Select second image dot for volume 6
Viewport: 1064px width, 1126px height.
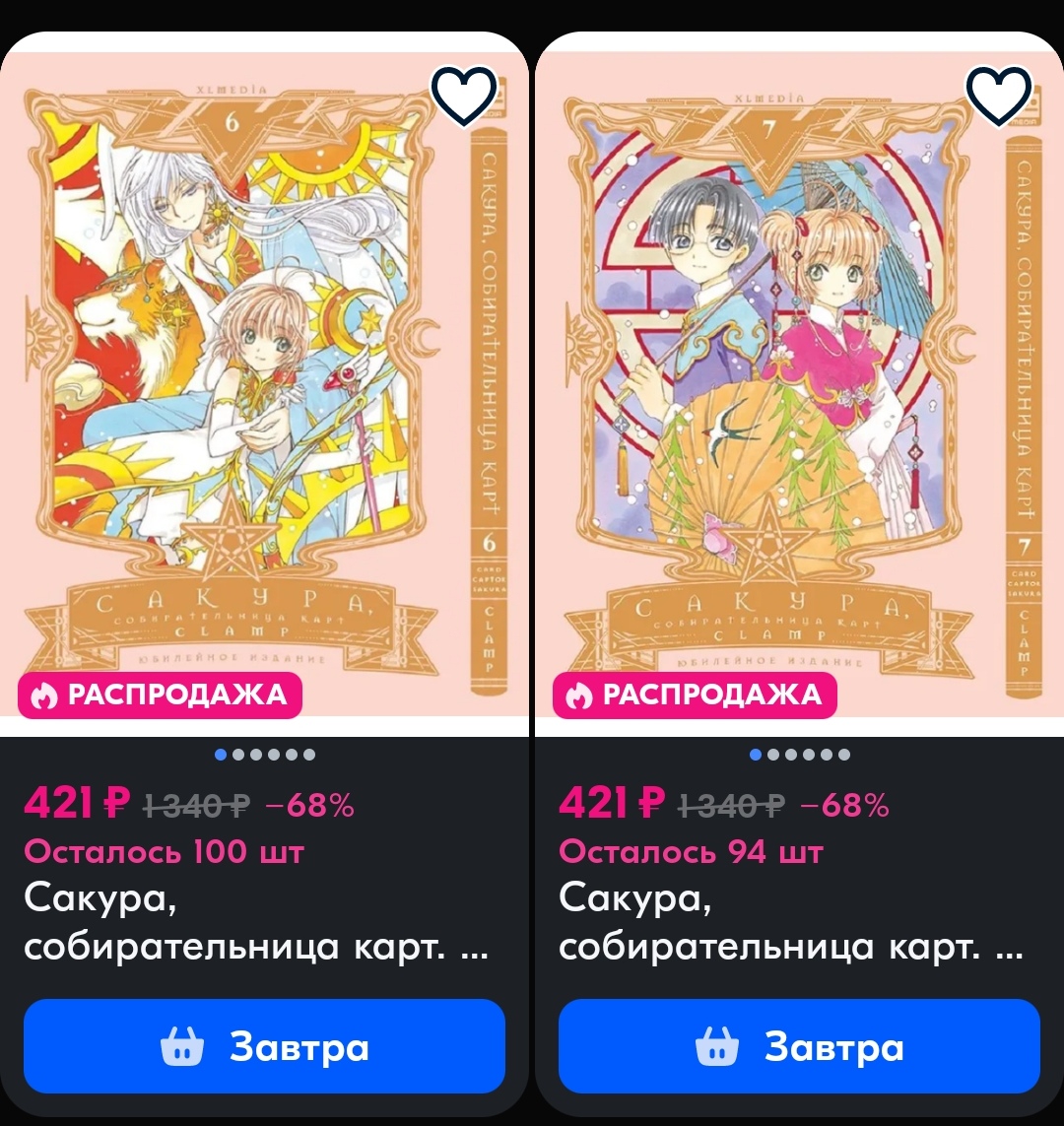point(238,755)
